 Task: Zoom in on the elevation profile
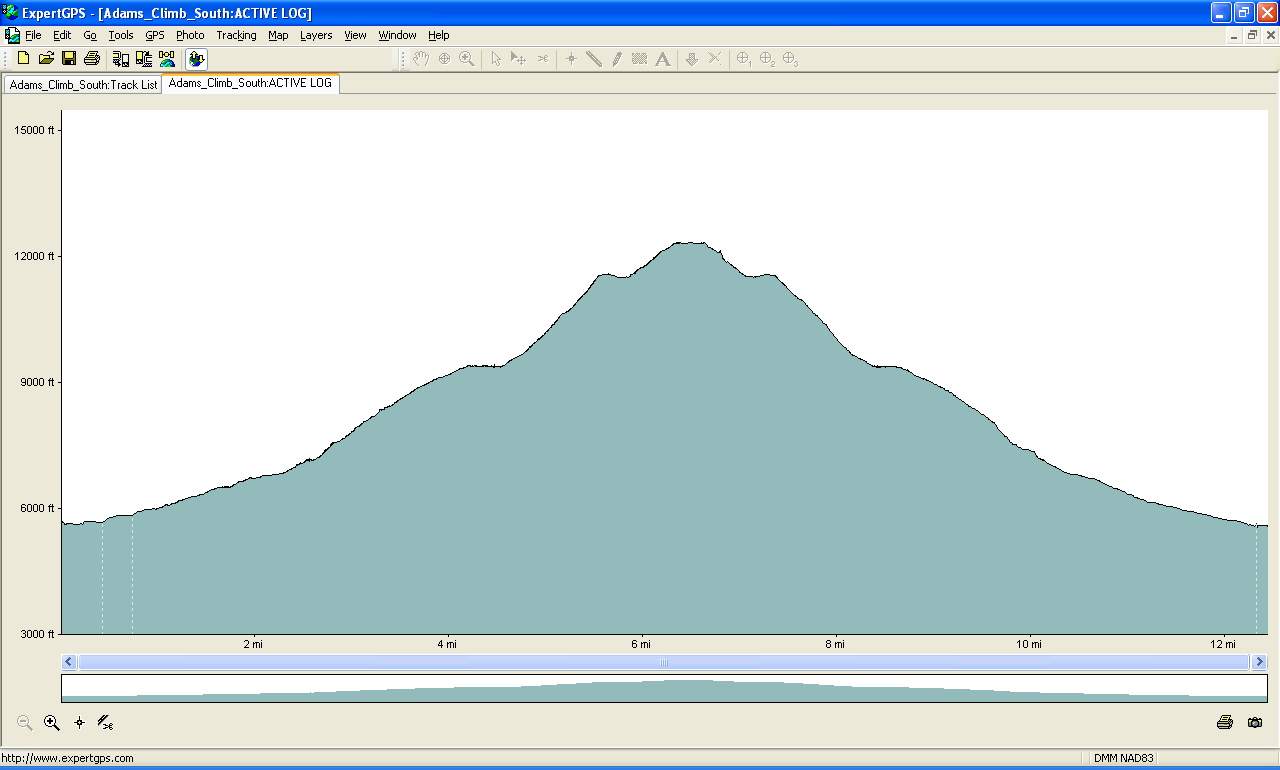52,723
